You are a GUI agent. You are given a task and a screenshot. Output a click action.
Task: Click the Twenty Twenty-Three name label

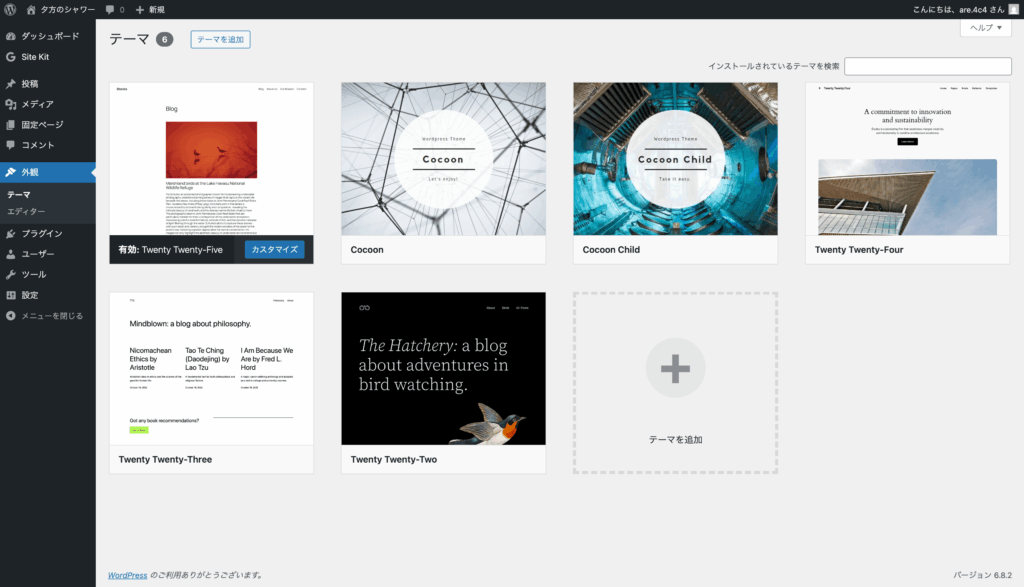(165, 460)
